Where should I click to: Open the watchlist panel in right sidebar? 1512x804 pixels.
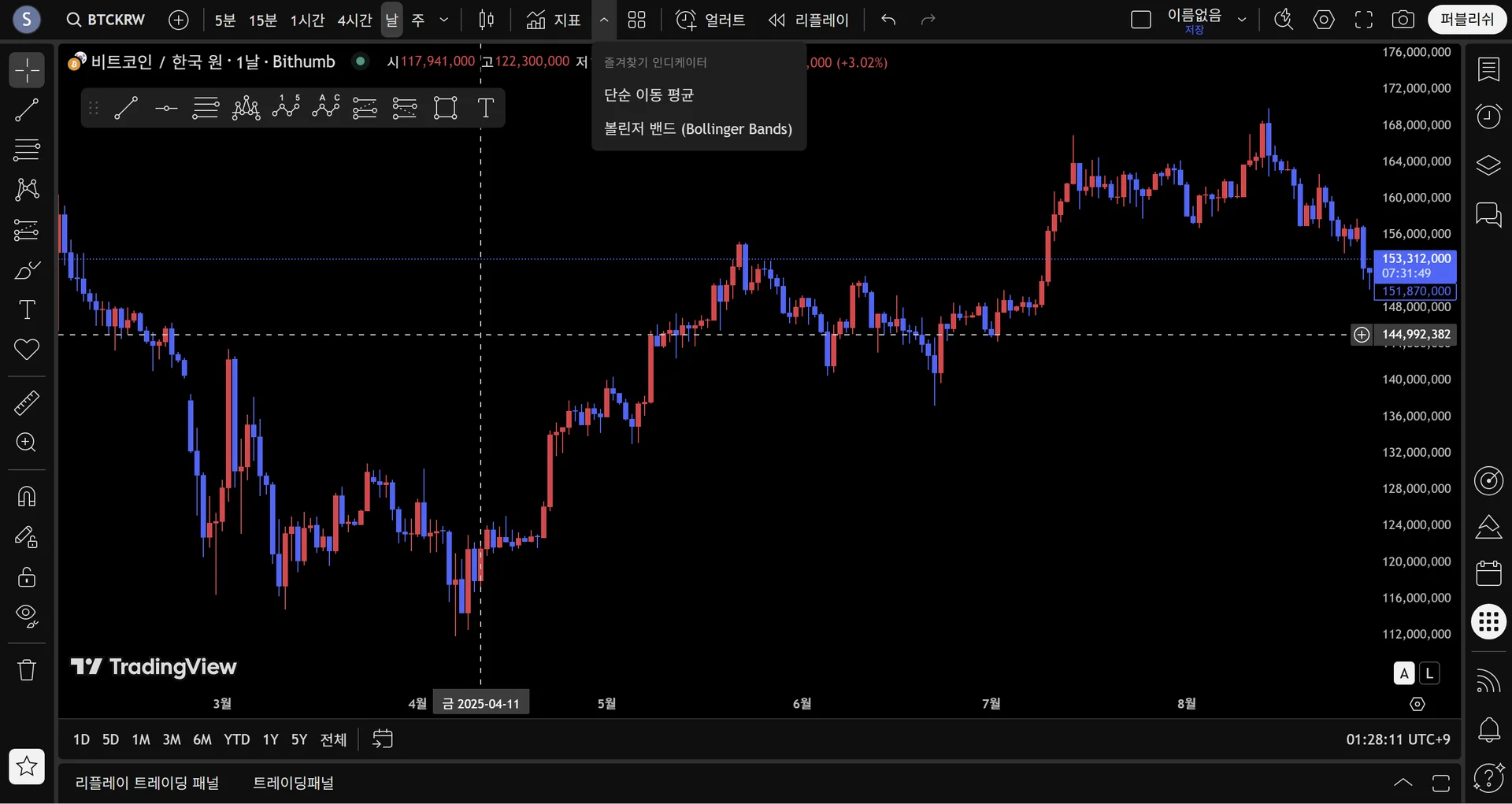click(1488, 69)
